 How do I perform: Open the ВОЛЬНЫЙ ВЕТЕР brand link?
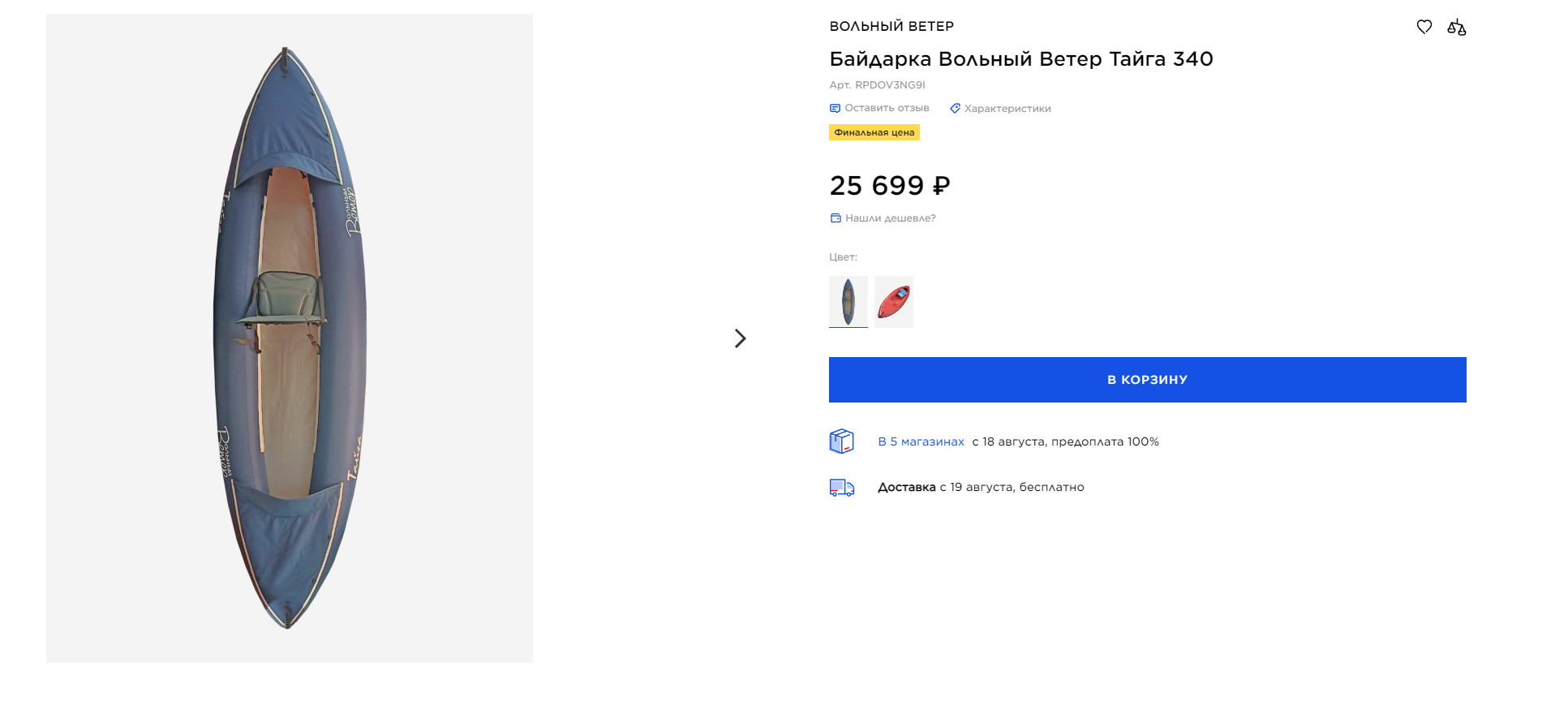891,26
